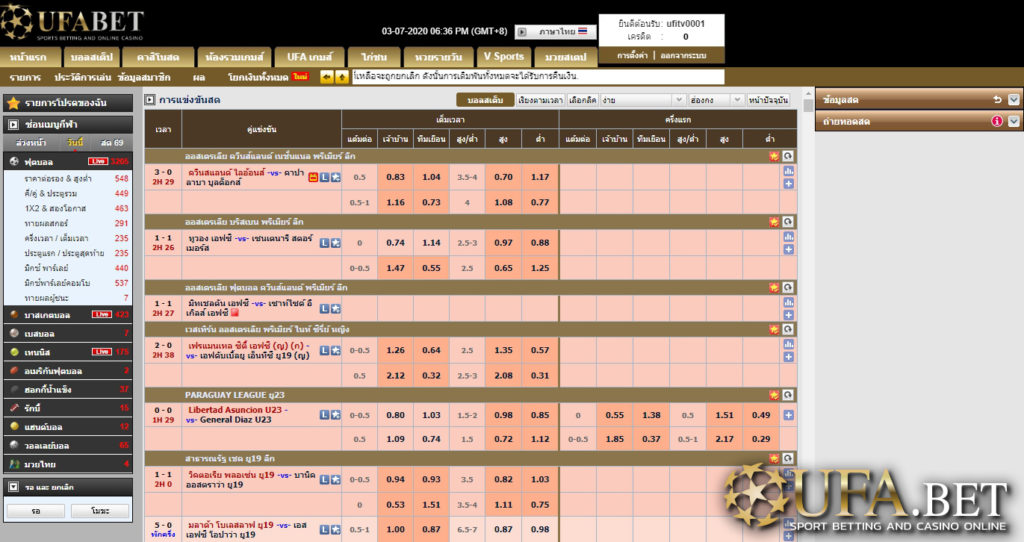
Task: Click the left arrow icon next to the announcement ticker
Action: click(326, 77)
